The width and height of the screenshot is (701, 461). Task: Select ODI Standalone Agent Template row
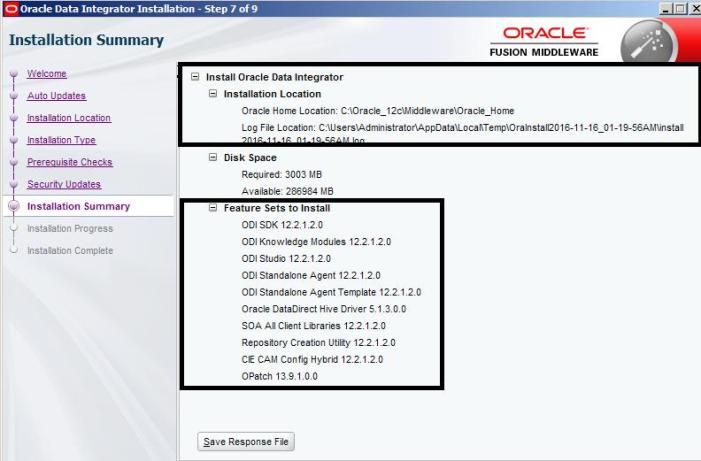click(x=331, y=292)
